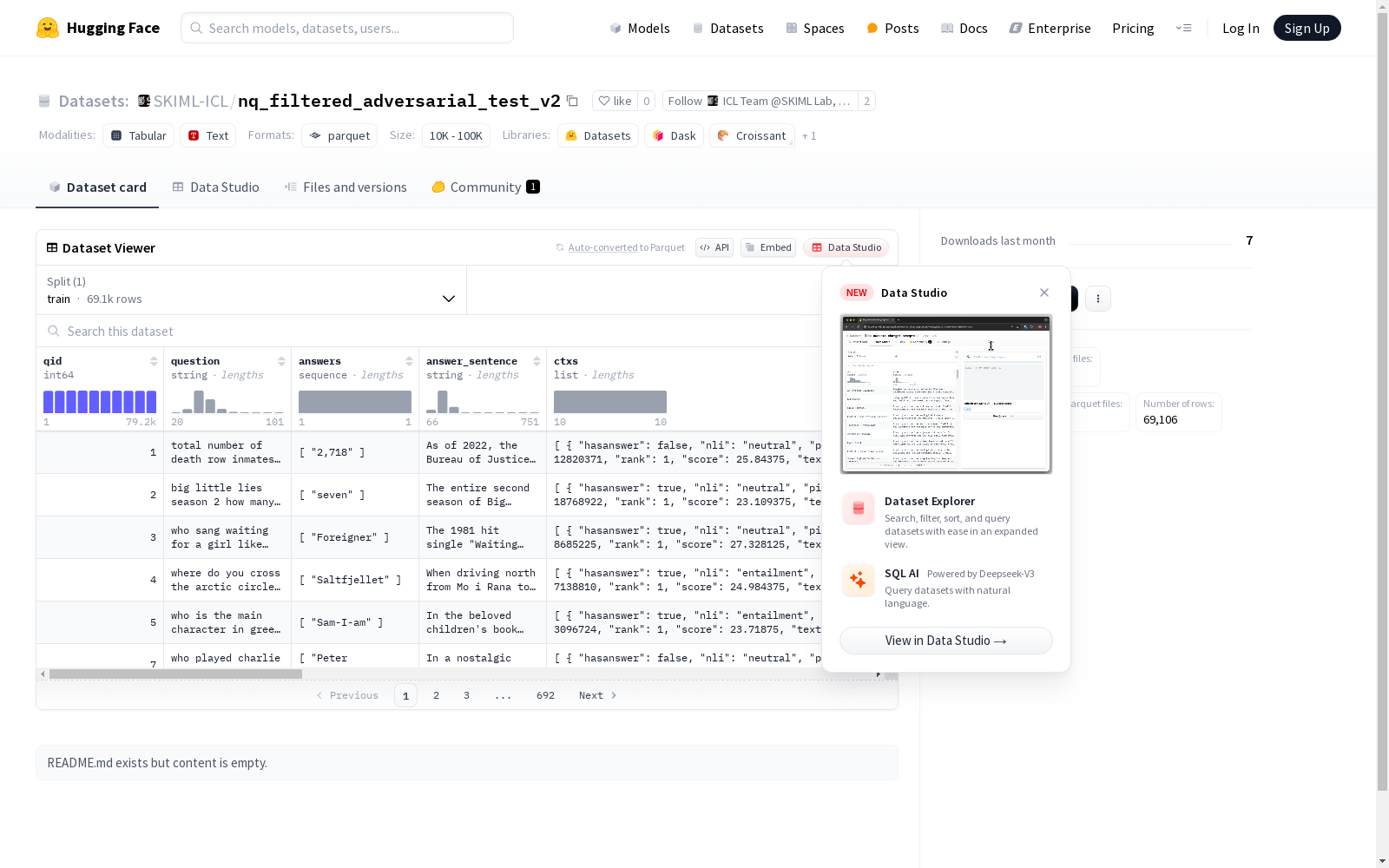Open the three-dot options menu

click(1098, 299)
